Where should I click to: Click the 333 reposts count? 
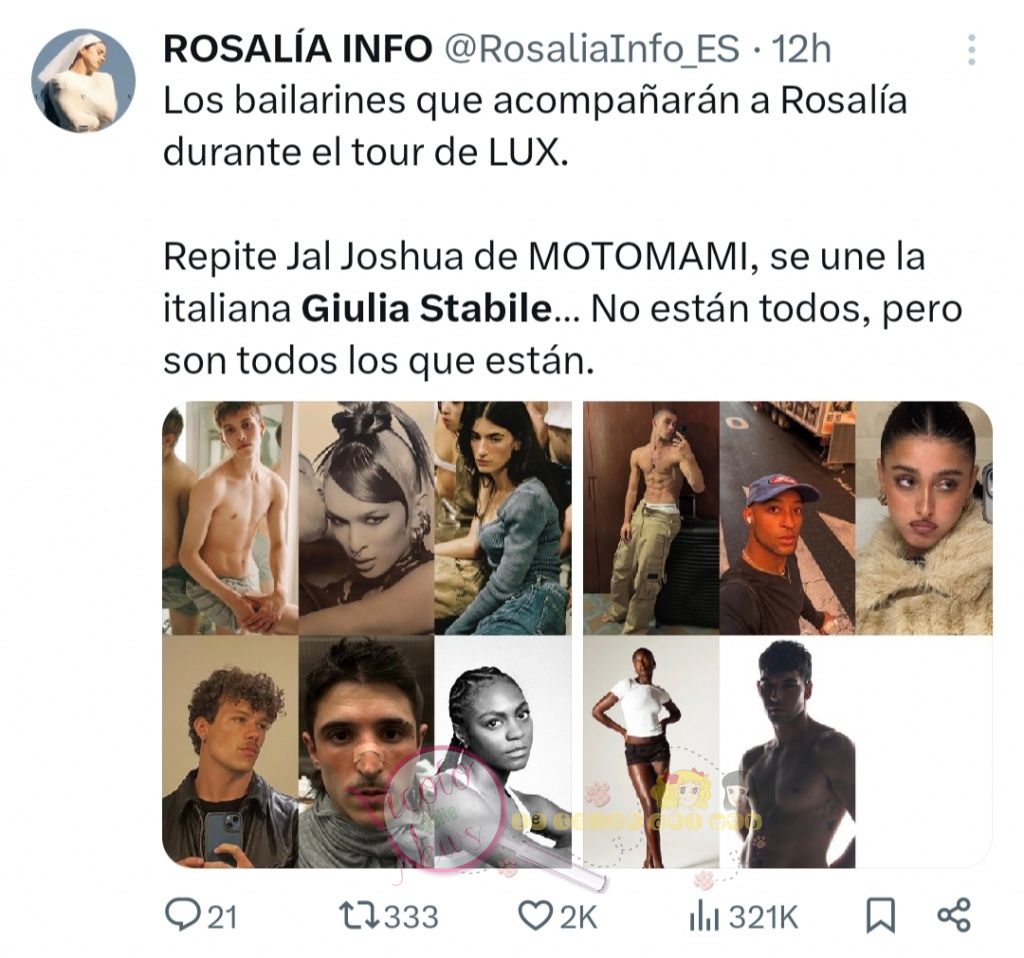(x=411, y=917)
